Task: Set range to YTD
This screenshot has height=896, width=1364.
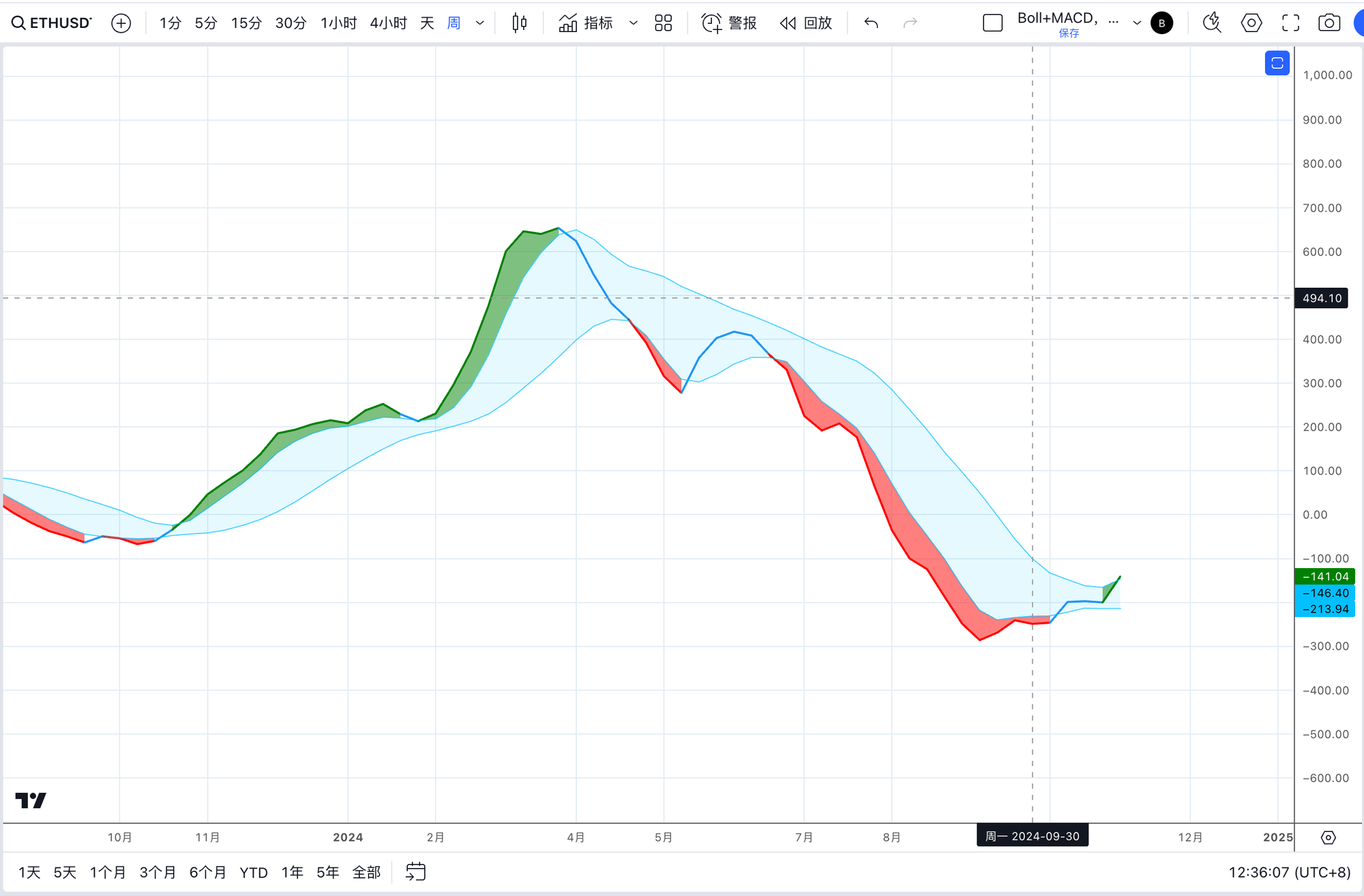Action: (x=254, y=872)
